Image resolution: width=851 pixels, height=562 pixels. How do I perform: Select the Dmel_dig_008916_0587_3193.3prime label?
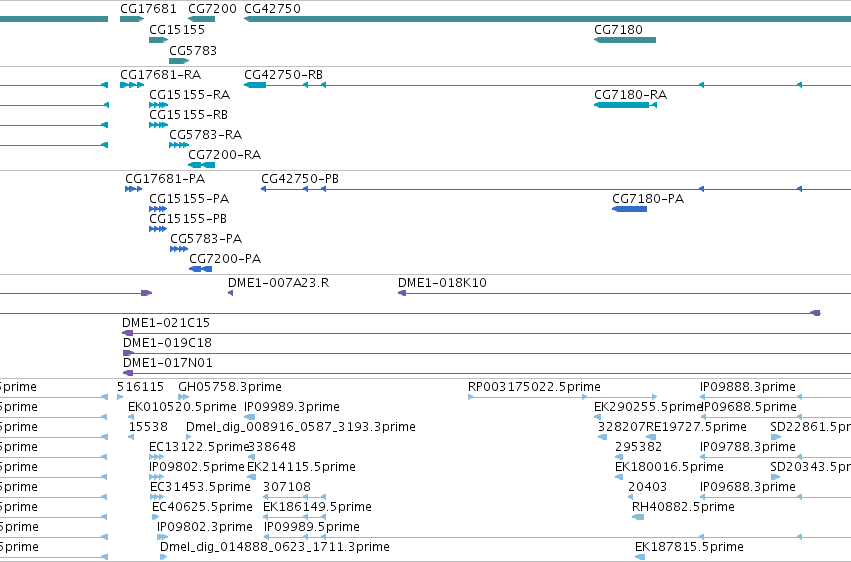[x=301, y=427]
